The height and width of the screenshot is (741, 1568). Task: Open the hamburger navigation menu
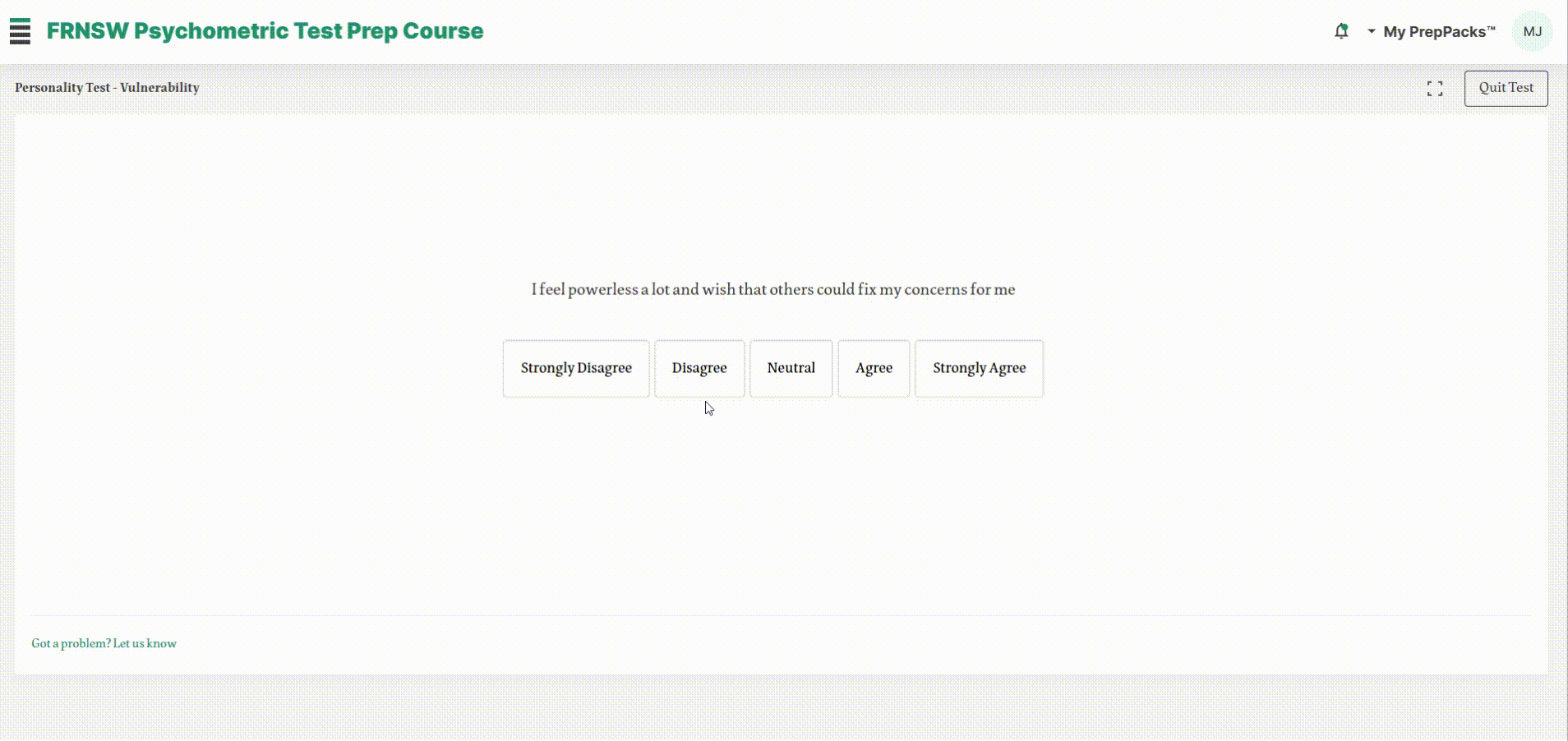tap(20, 31)
